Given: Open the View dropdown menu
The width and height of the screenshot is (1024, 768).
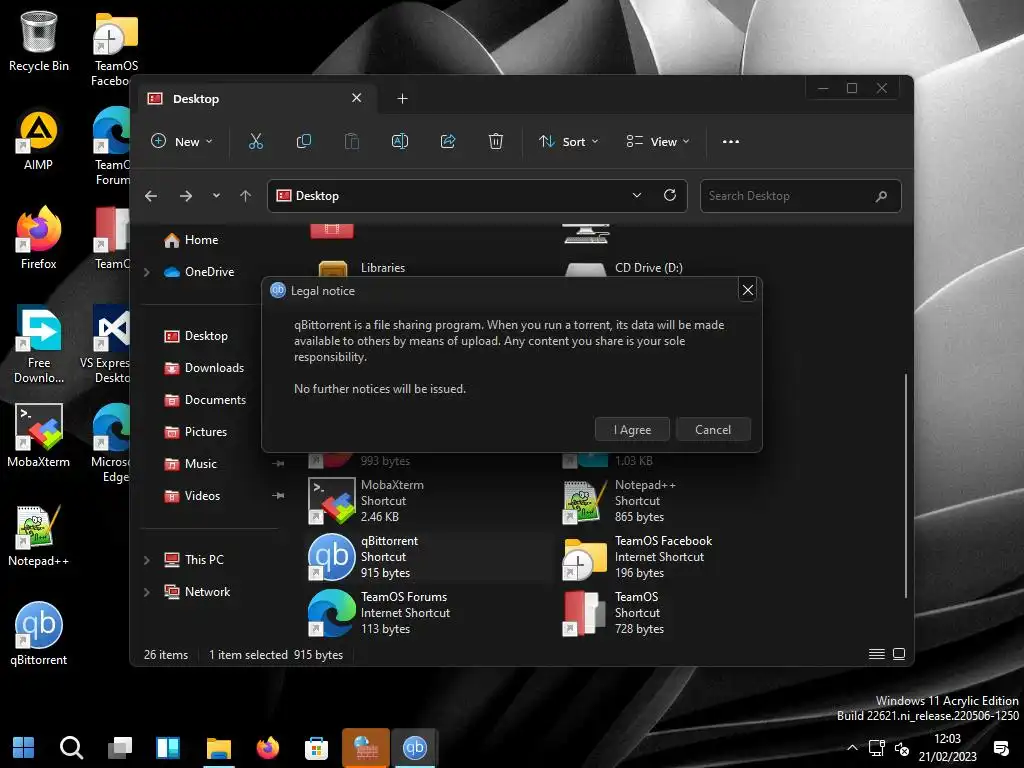Looking at the screenshot, I should click(658, 142).
